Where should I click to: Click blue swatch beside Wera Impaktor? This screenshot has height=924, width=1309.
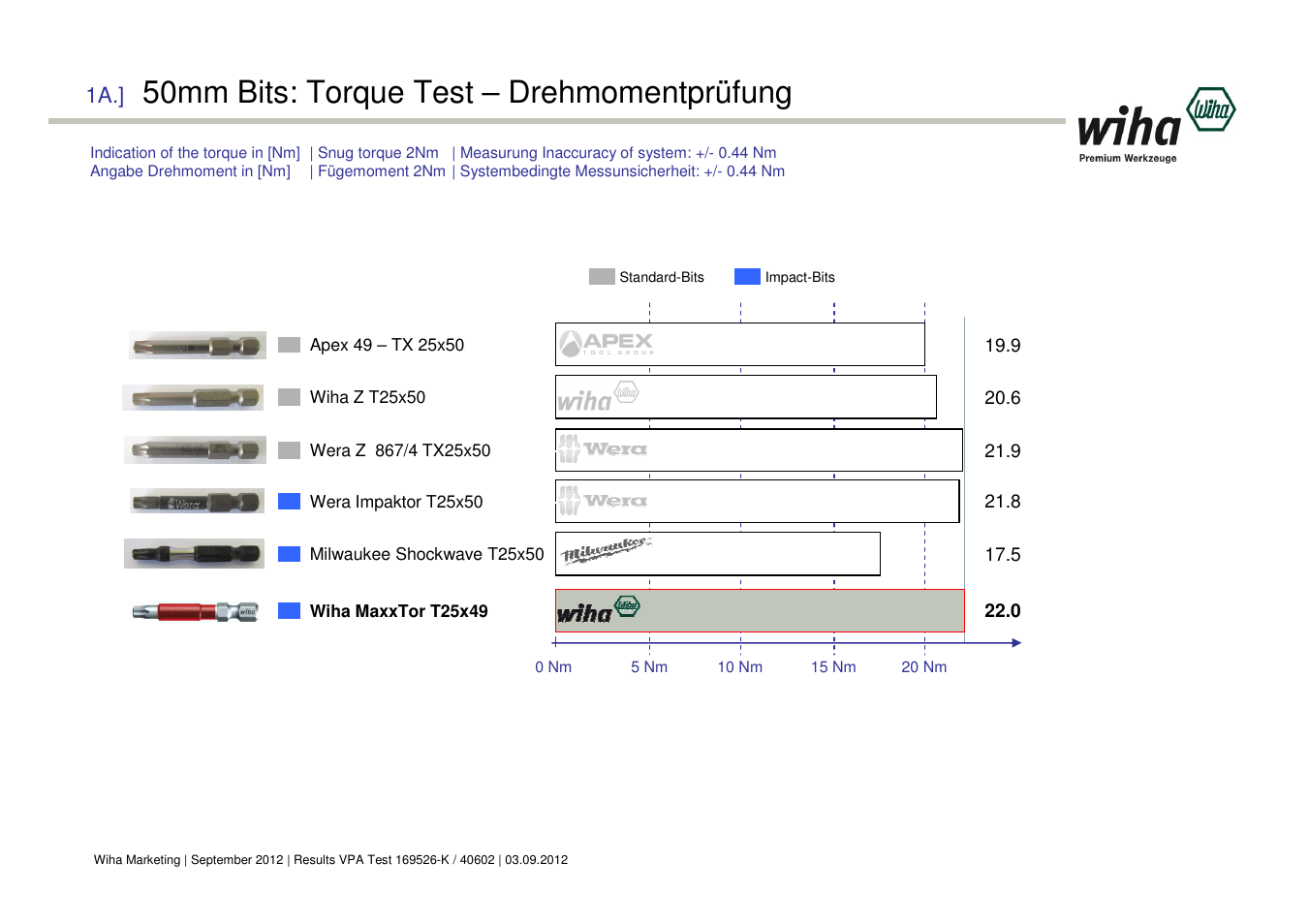[x=289, y=502]
